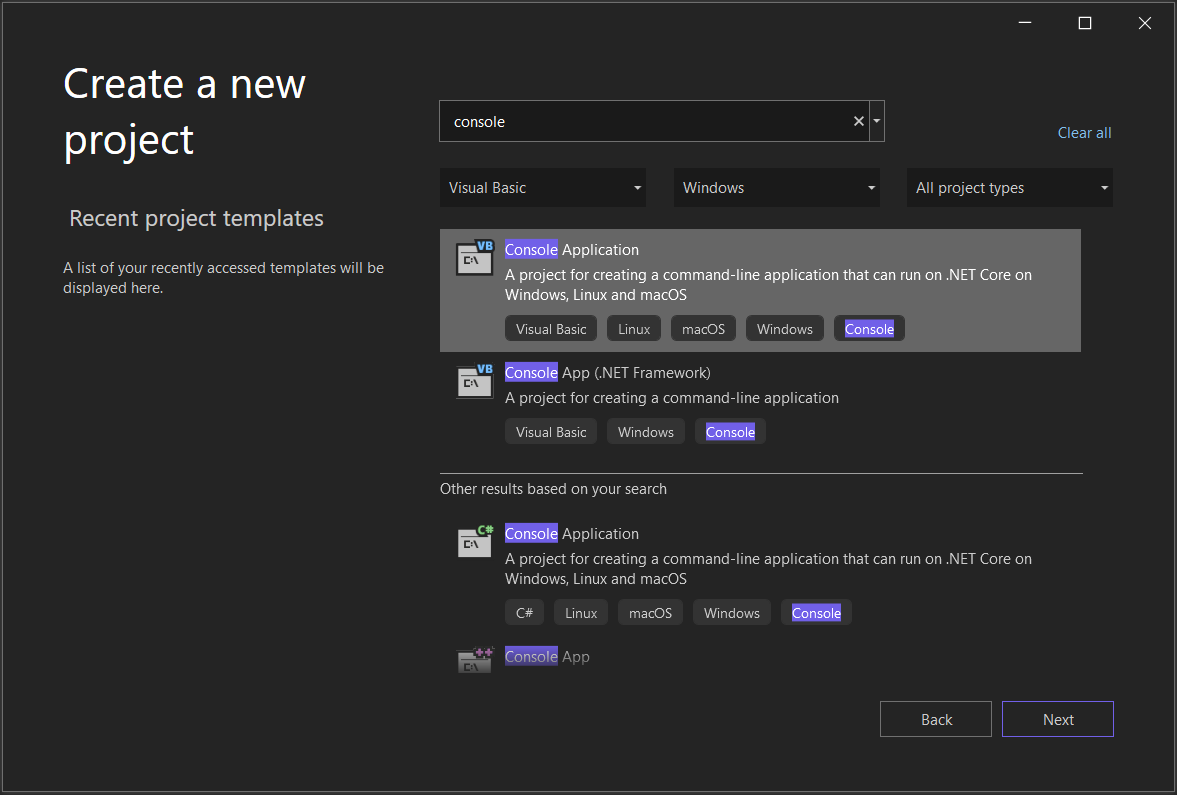Click the Linux tag under Console Application
This screenshot has height=795, width=1177.
click(633, 328)
